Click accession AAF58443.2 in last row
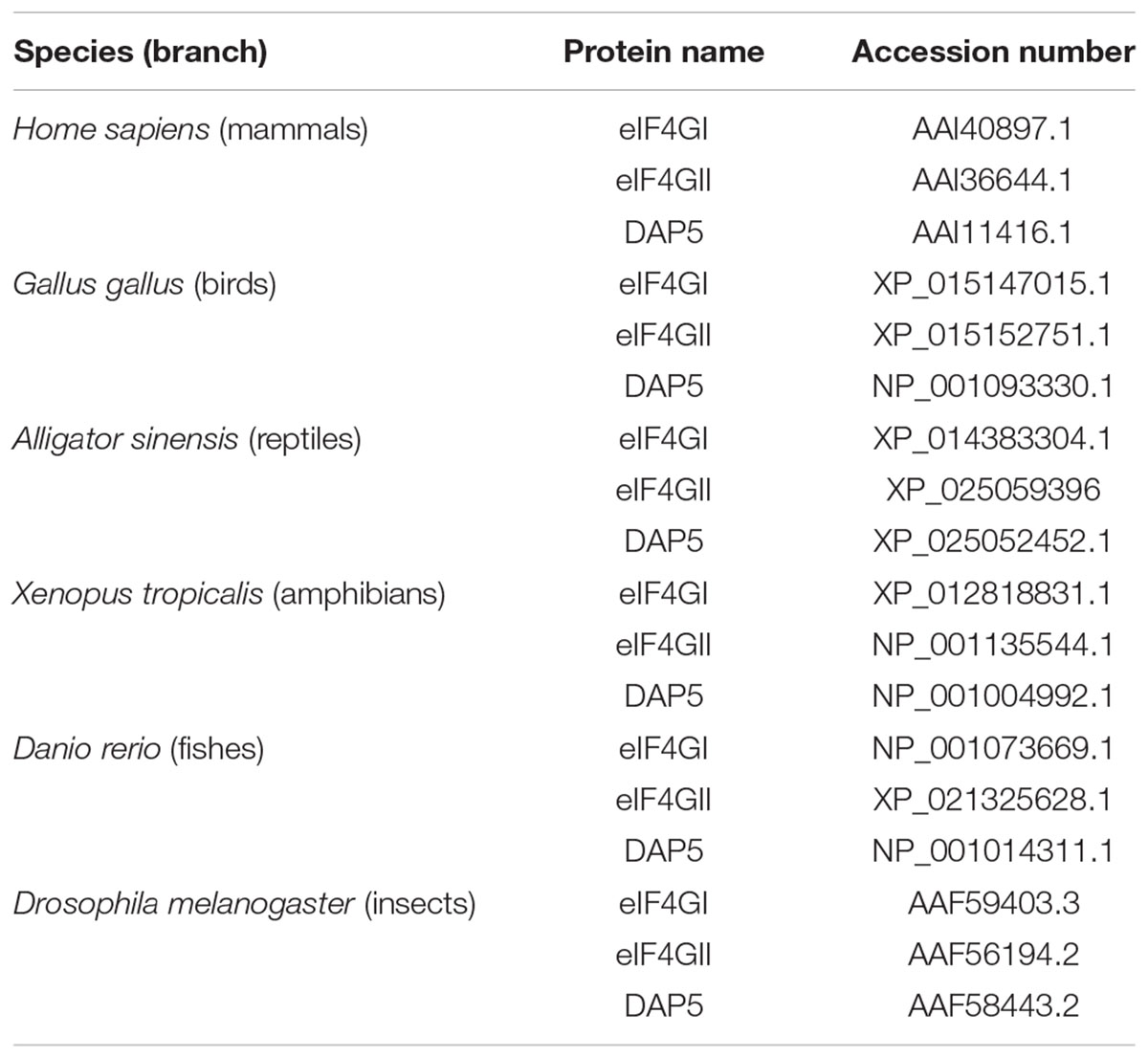The height and width of the screenshot is (1058, 1148). (993, 1006)
